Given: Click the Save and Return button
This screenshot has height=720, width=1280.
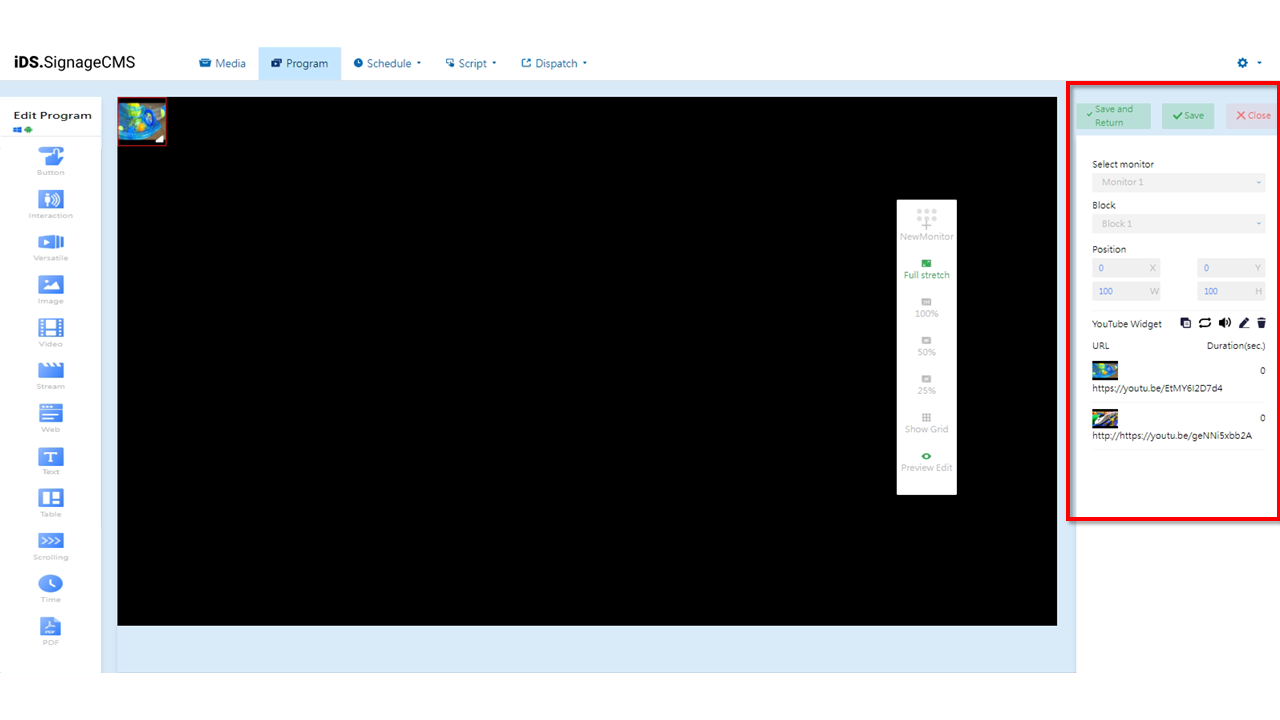Looking at the screenshot, I should pos(1112,115).
